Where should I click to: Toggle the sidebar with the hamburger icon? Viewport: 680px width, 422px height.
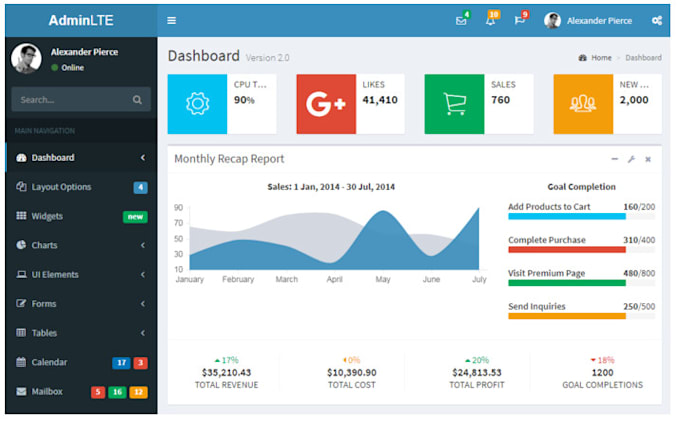pos(171,20)
